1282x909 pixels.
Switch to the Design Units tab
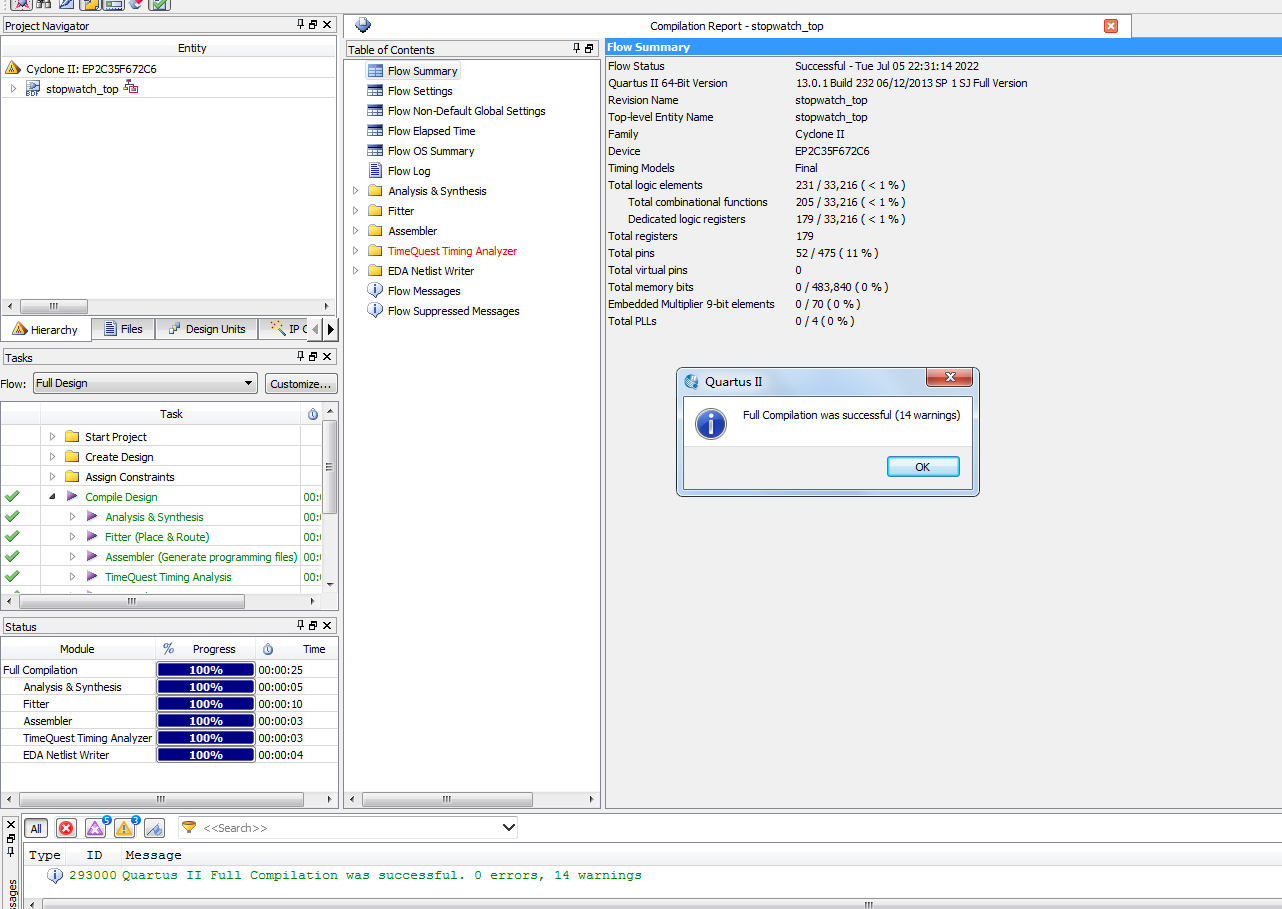(x=206, y=329)
